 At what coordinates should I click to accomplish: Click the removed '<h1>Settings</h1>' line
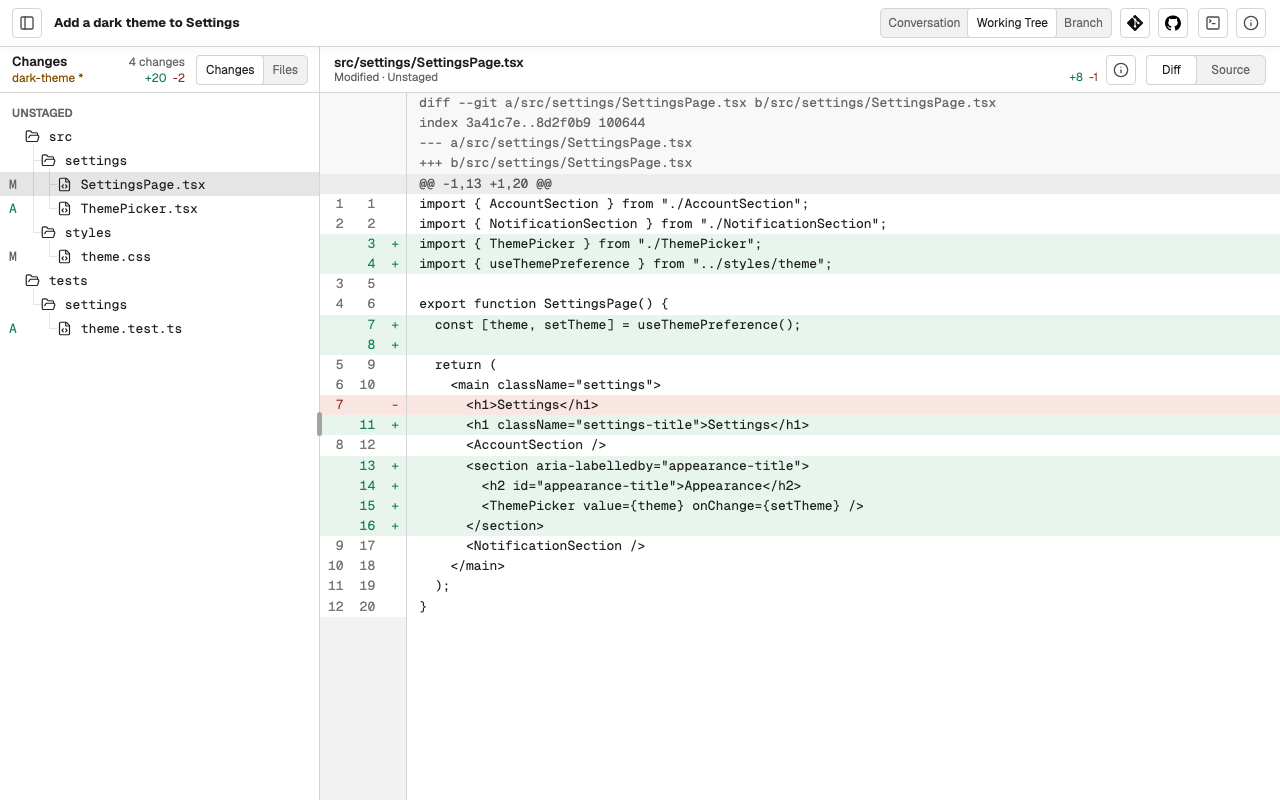click(800, 405)
